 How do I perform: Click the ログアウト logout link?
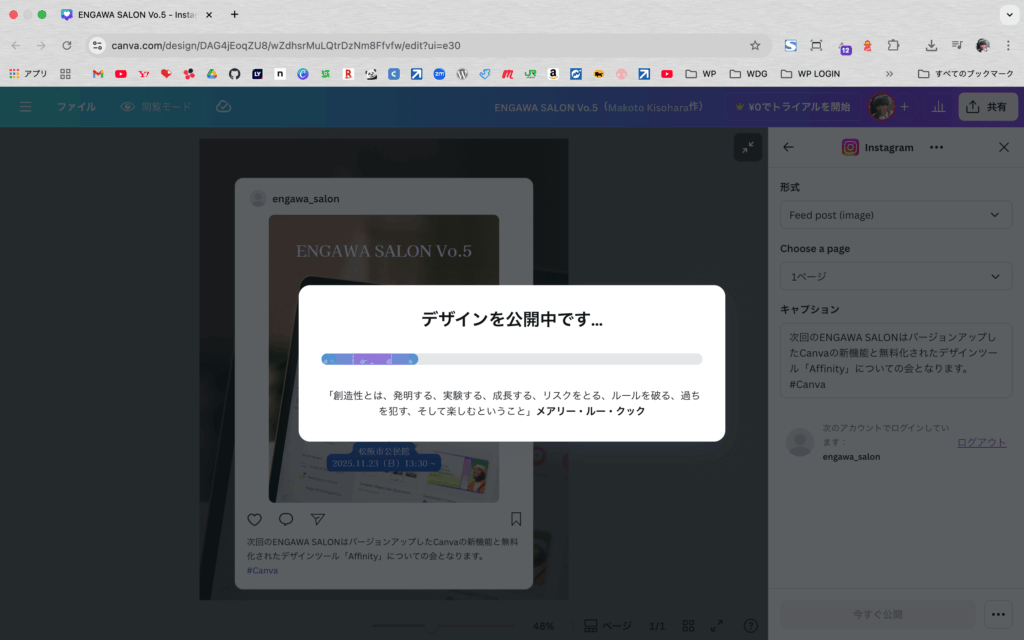(x=981, y=442)
